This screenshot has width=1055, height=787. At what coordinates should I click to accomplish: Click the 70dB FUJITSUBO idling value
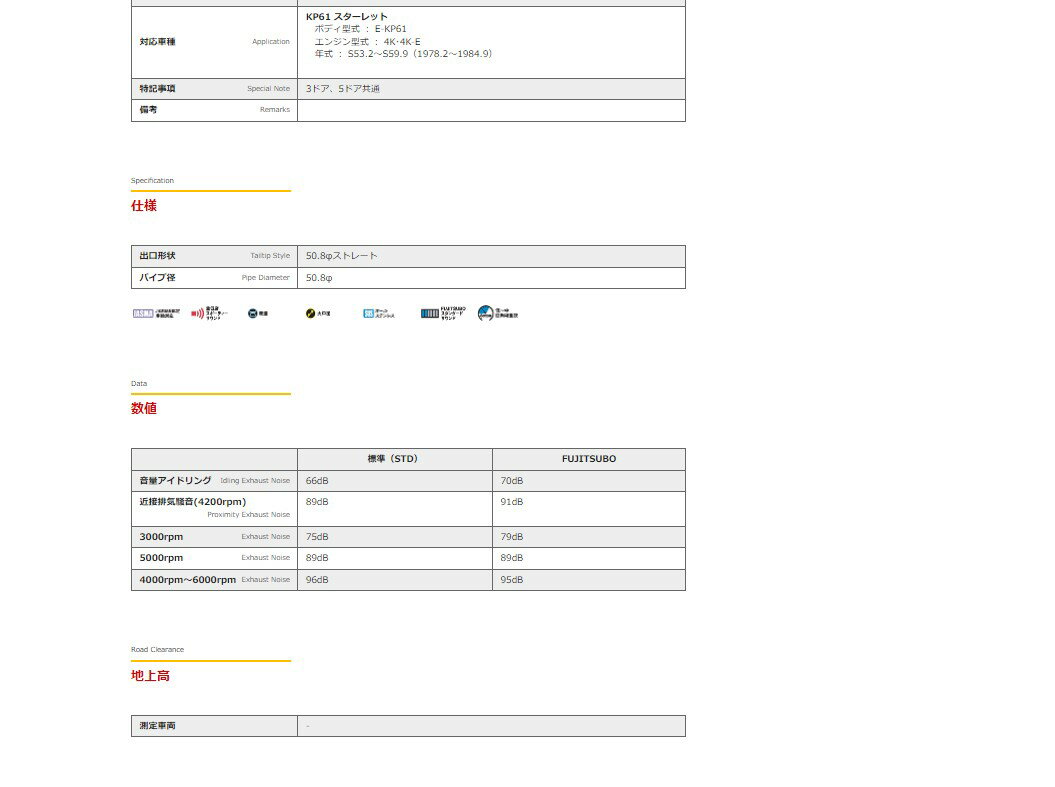click(x=512, y=481)
